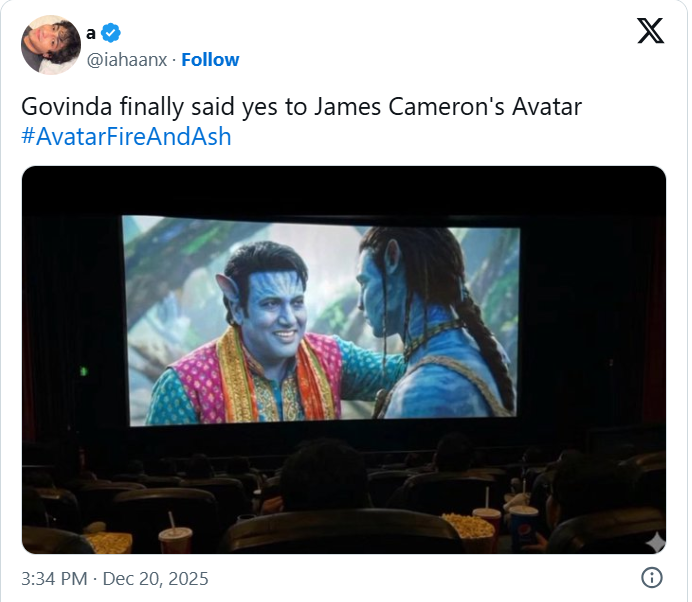Open the attached cinema photo
Image resolution: width=692 pixels, height=602 pixels.
click(344, 360)
